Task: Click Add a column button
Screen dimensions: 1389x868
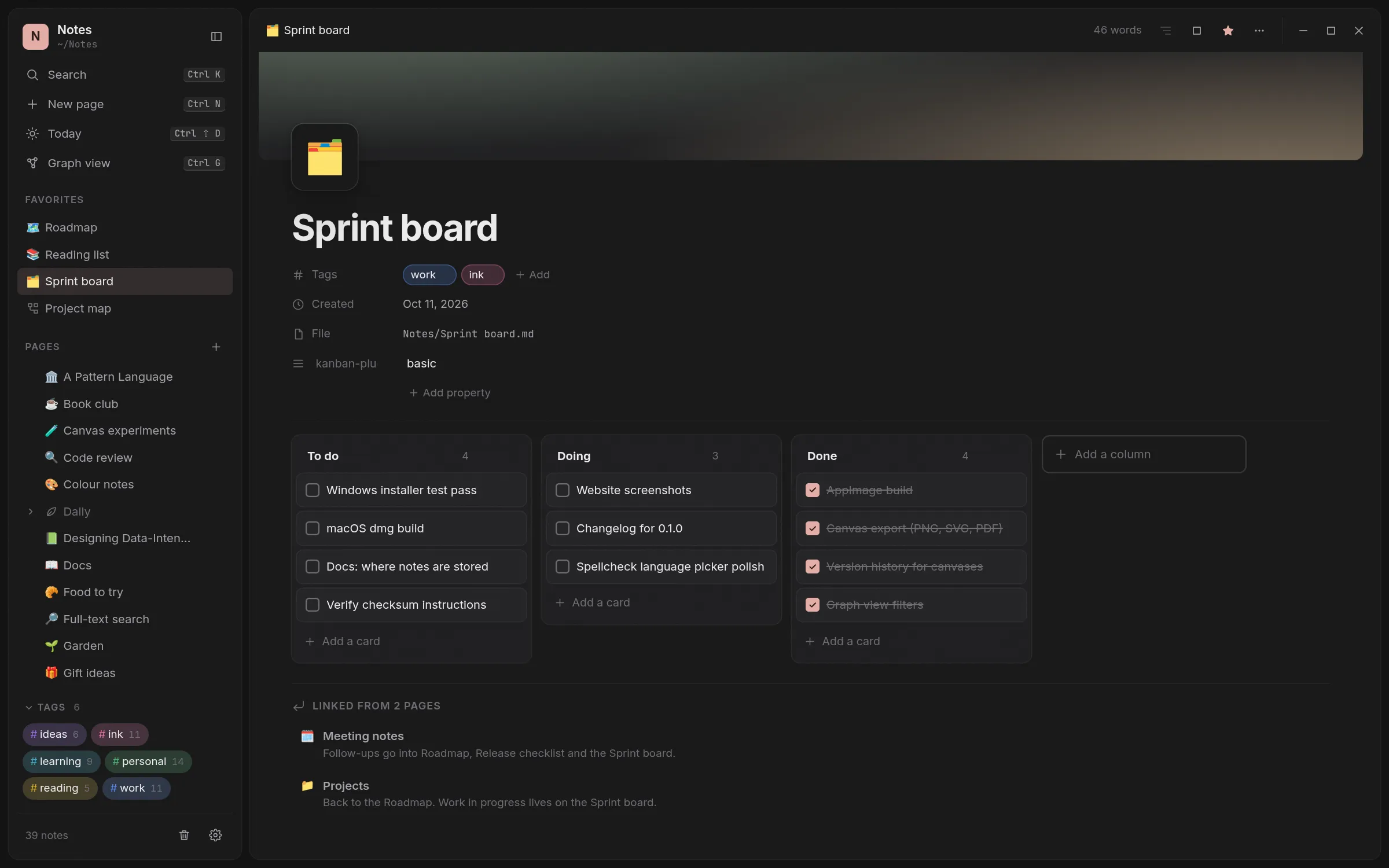Action: point(1144,454)
